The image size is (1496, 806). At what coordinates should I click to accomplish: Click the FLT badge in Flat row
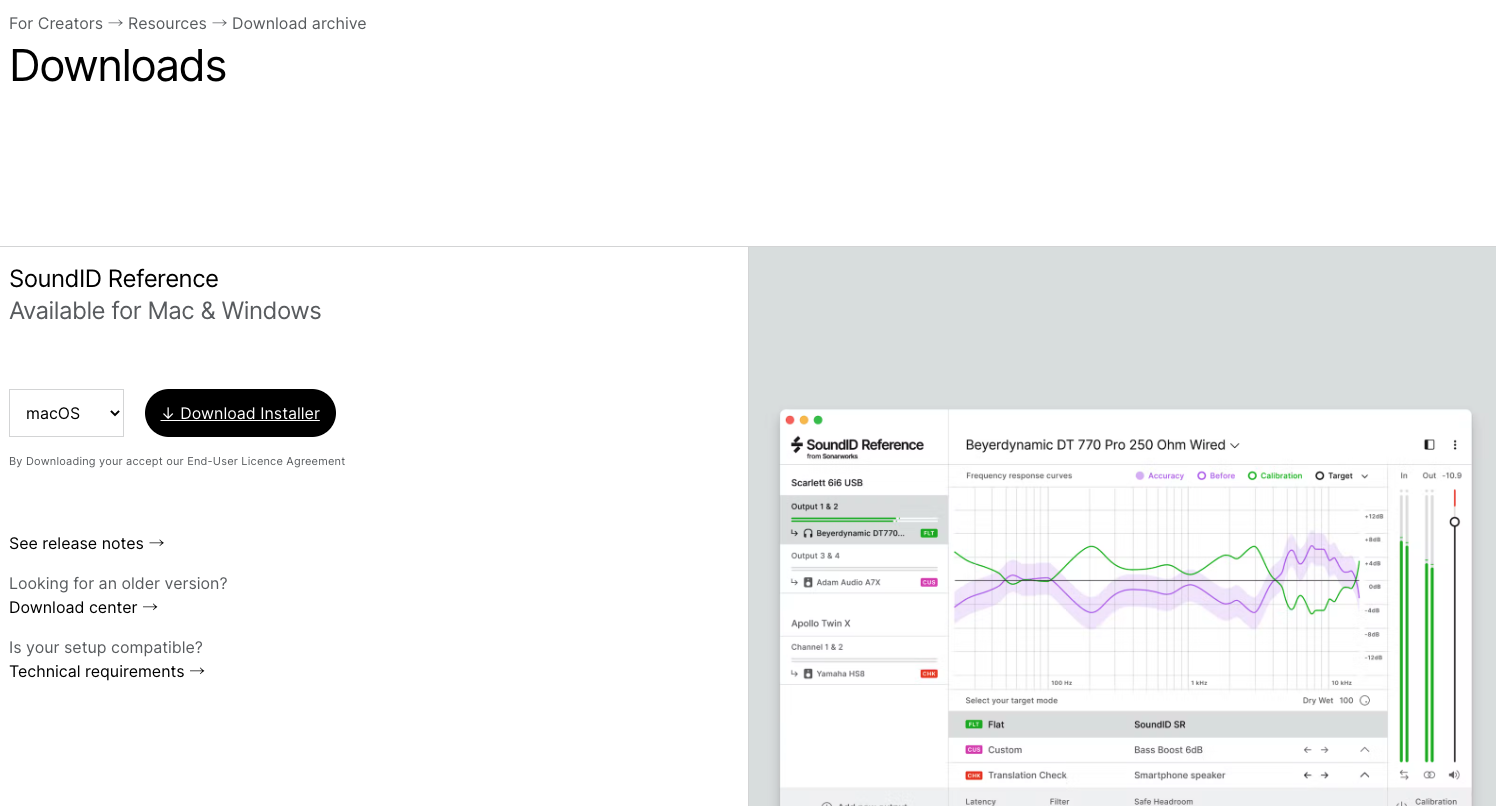pyautogui.click(x=974, y=724)
